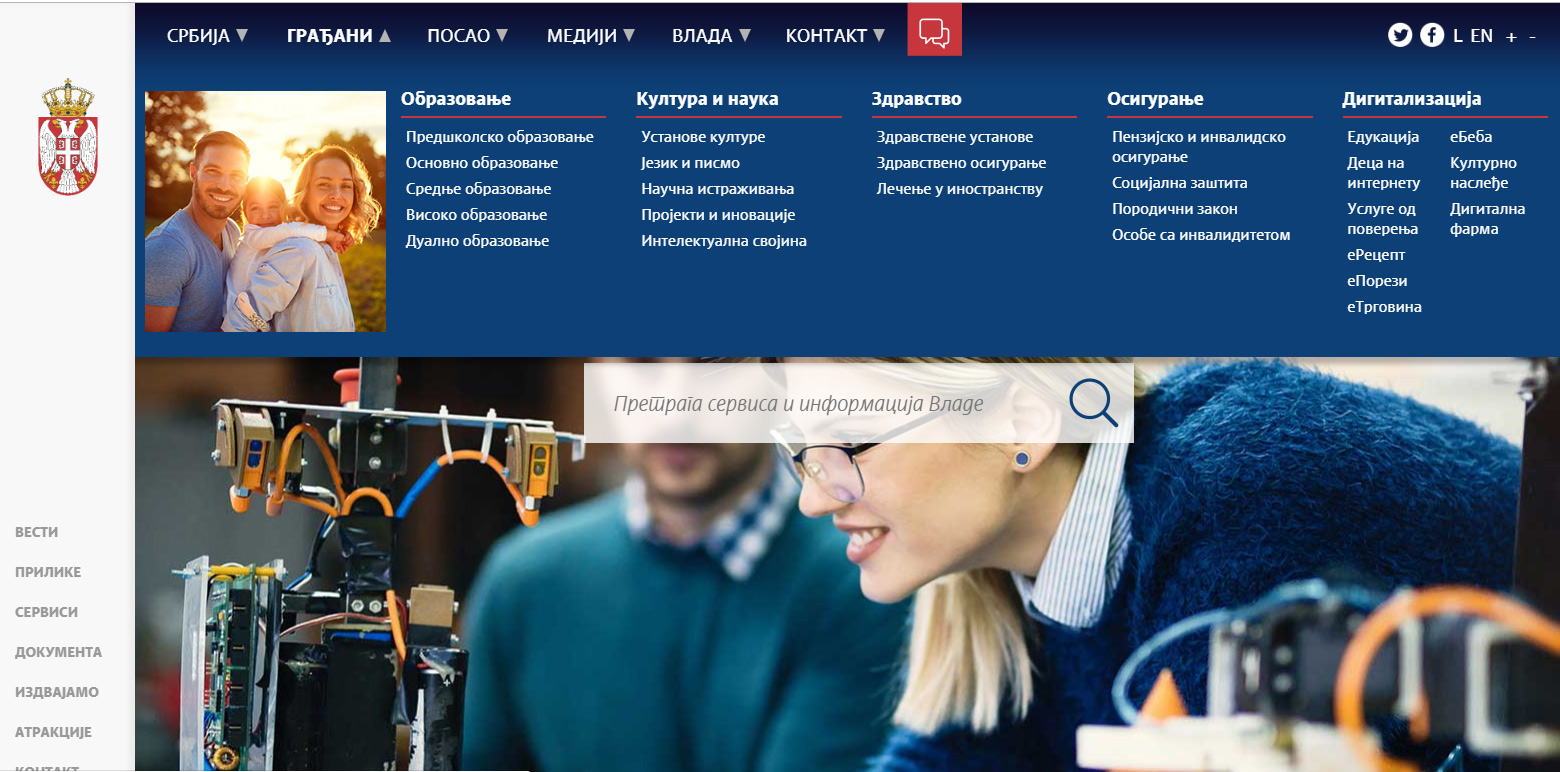Go to Пројекти и иновације
Image resolution: width=1560 pixels, height=772 pixels.
[718, 215]
